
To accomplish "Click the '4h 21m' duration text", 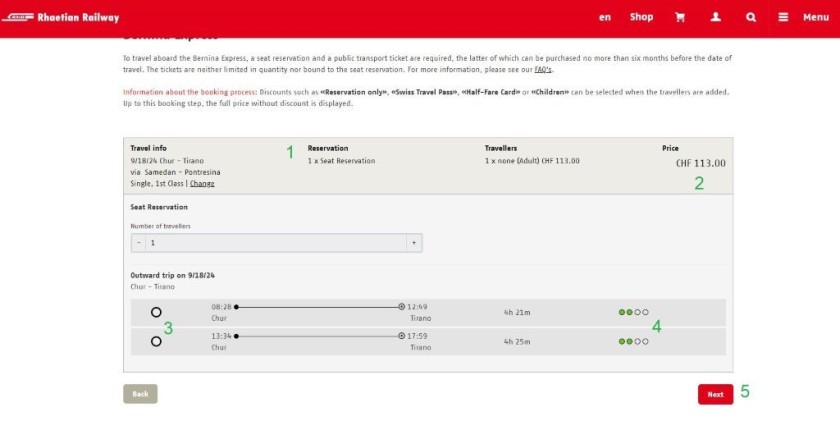I will point(517,312).
